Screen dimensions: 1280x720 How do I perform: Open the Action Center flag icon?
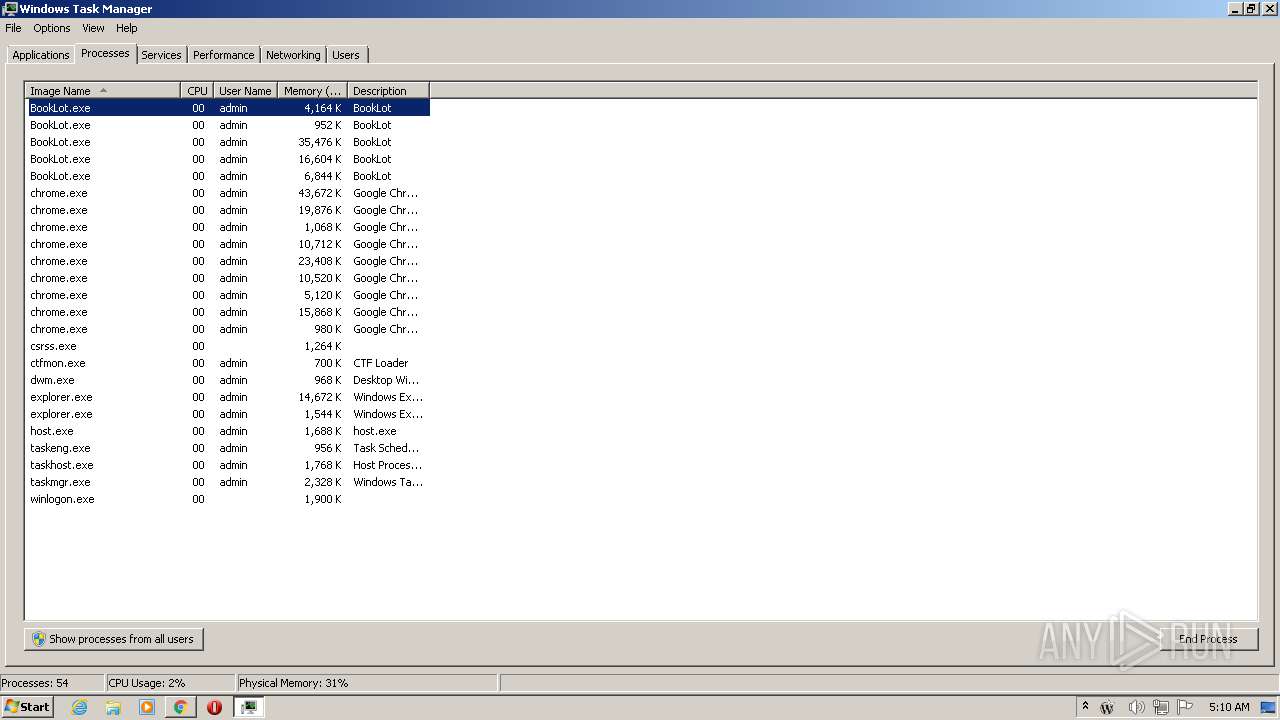pos(1185,707)
